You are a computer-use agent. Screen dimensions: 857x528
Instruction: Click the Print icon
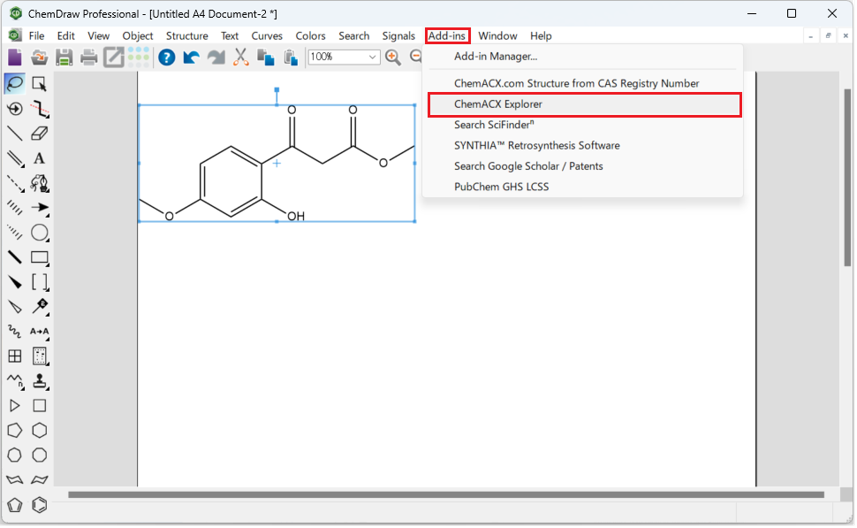[89, 57]
